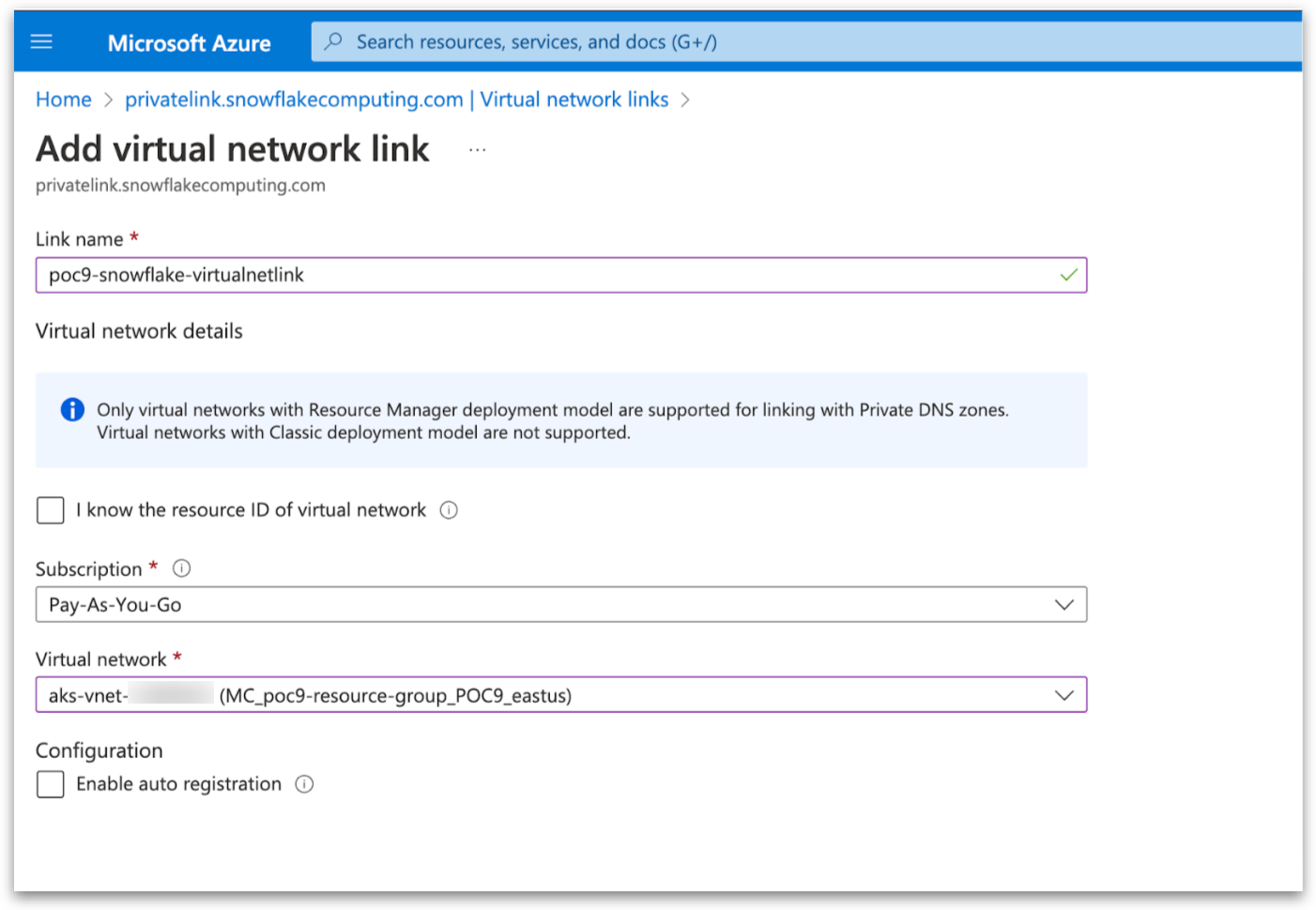Click chevron after Virtual network links breadcrumb
The width and height of the screenshot is (1316, 910).
685,100
